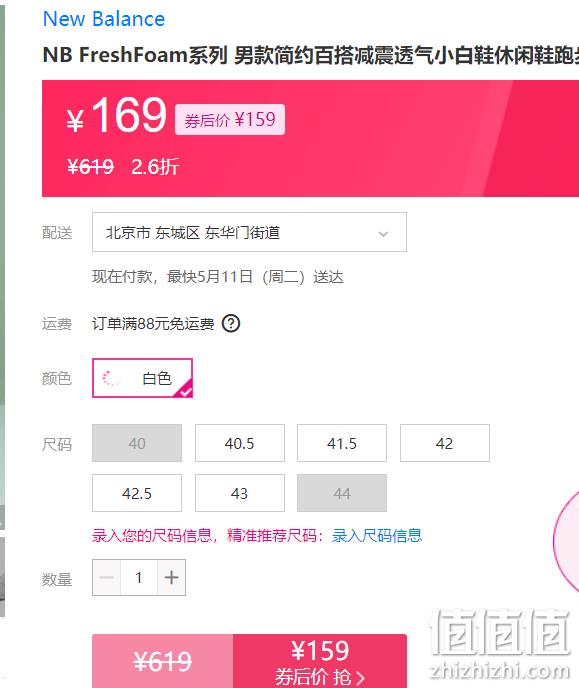Click the sold-out size 40 option
Screen dimensions: 579x688
[x=137, y=443]
